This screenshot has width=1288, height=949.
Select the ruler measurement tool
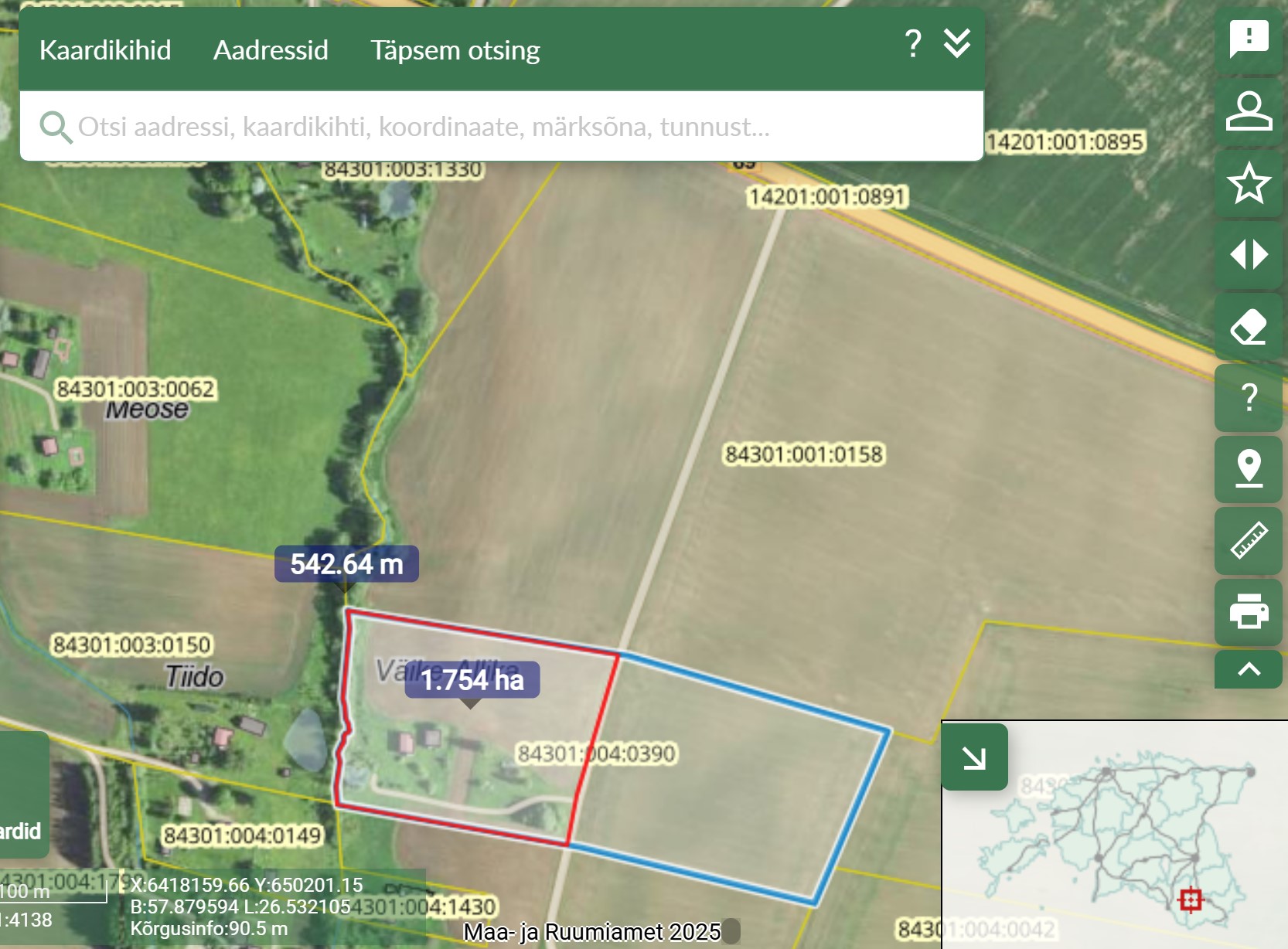pyautogui.click(x=1249, y=540)
